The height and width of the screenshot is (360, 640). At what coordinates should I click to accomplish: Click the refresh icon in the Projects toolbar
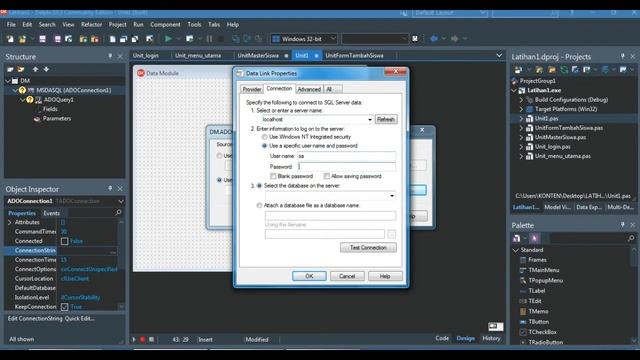tap(564, 69)
